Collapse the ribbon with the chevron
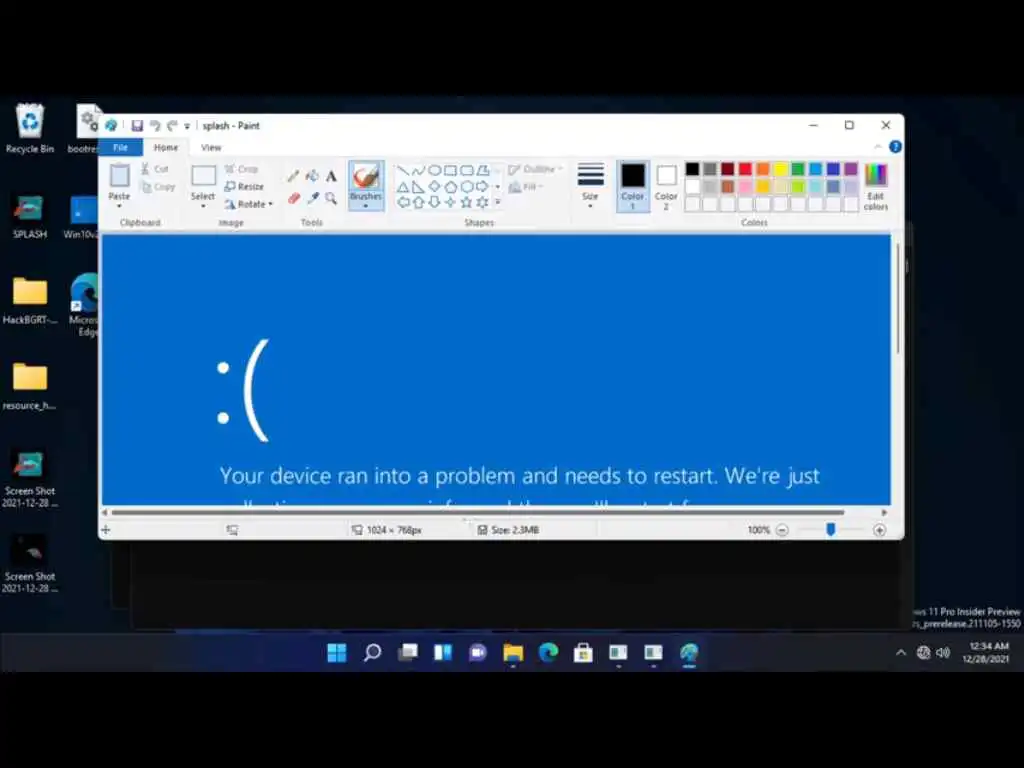 (x=878, y=147)
